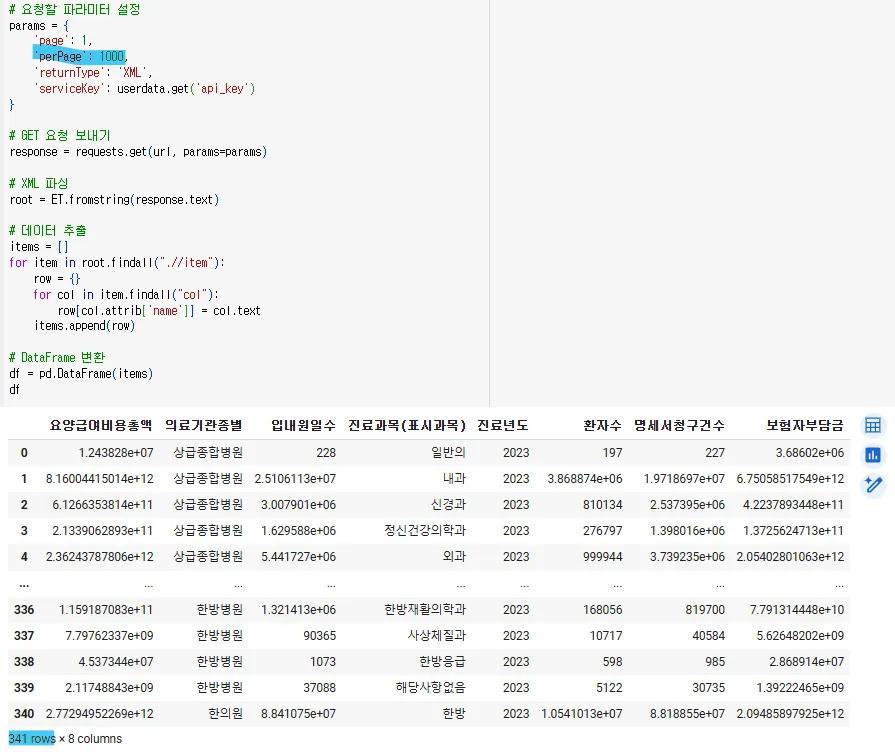This screenshot has width=895, height=752.
Task: Select the 진료과목(표시과목) column header
Action: point(407,425)
